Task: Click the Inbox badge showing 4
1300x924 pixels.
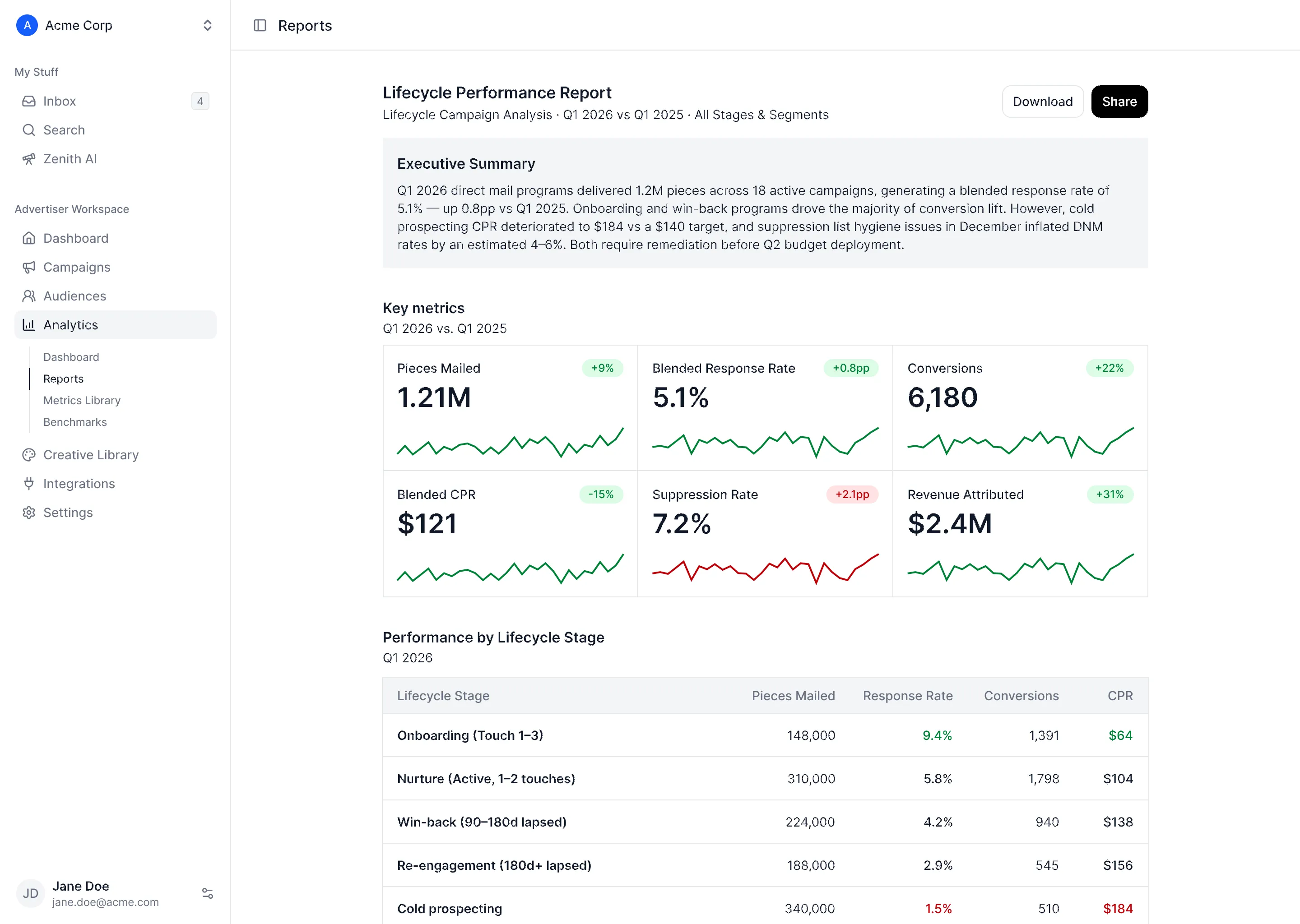Action: click(200, 101)
